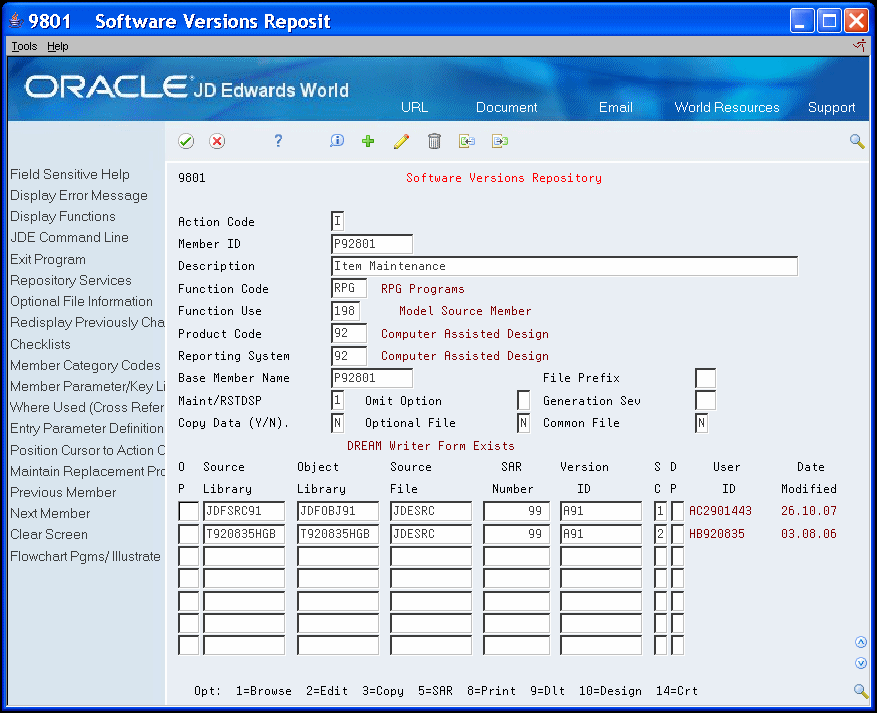Click the Function Code field
Viewport: 877px width, 713px height.
(x=349, y=289)
